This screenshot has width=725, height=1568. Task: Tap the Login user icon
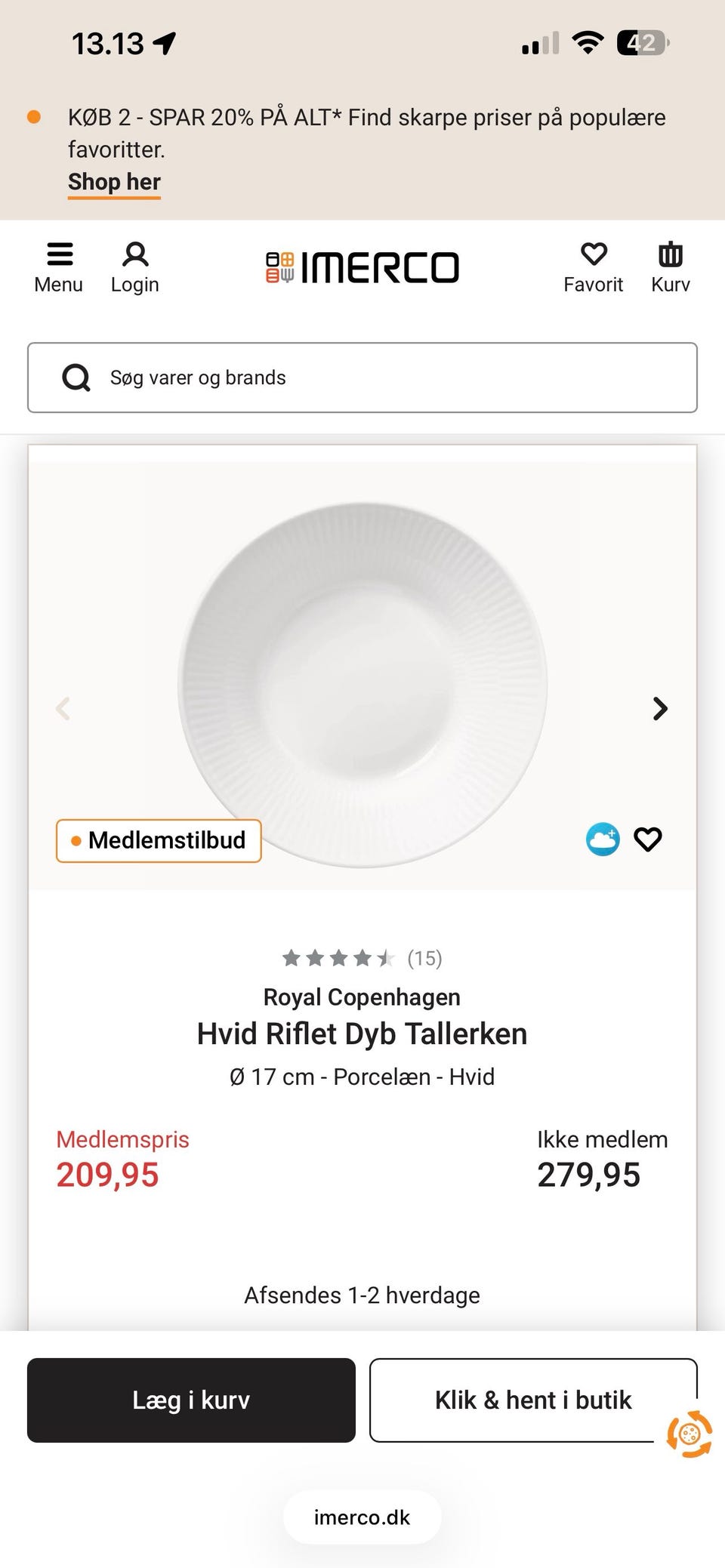click(x=135, y=255)
